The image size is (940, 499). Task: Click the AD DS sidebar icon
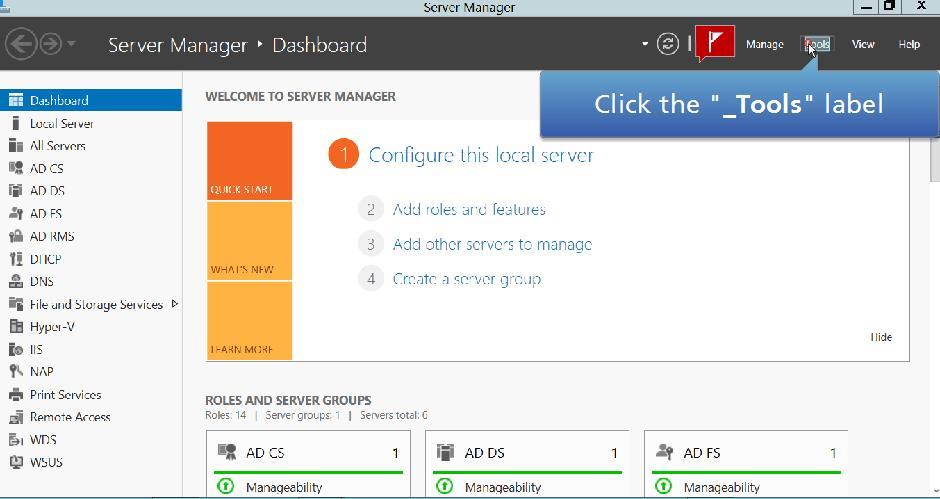coord(16,191)
